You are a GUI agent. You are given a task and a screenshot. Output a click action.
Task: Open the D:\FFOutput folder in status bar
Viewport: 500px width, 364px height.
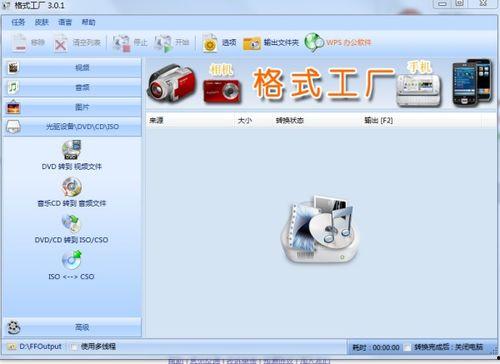coord(35,347)
